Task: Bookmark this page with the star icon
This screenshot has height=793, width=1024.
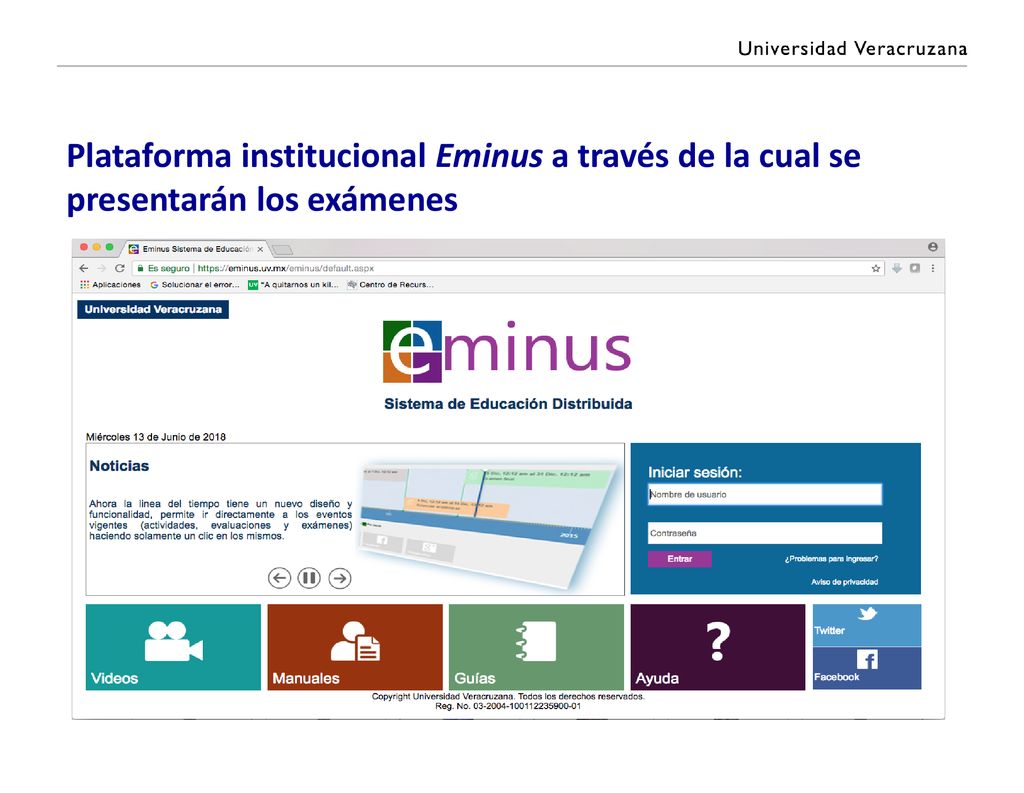Action: click(876, 268)
